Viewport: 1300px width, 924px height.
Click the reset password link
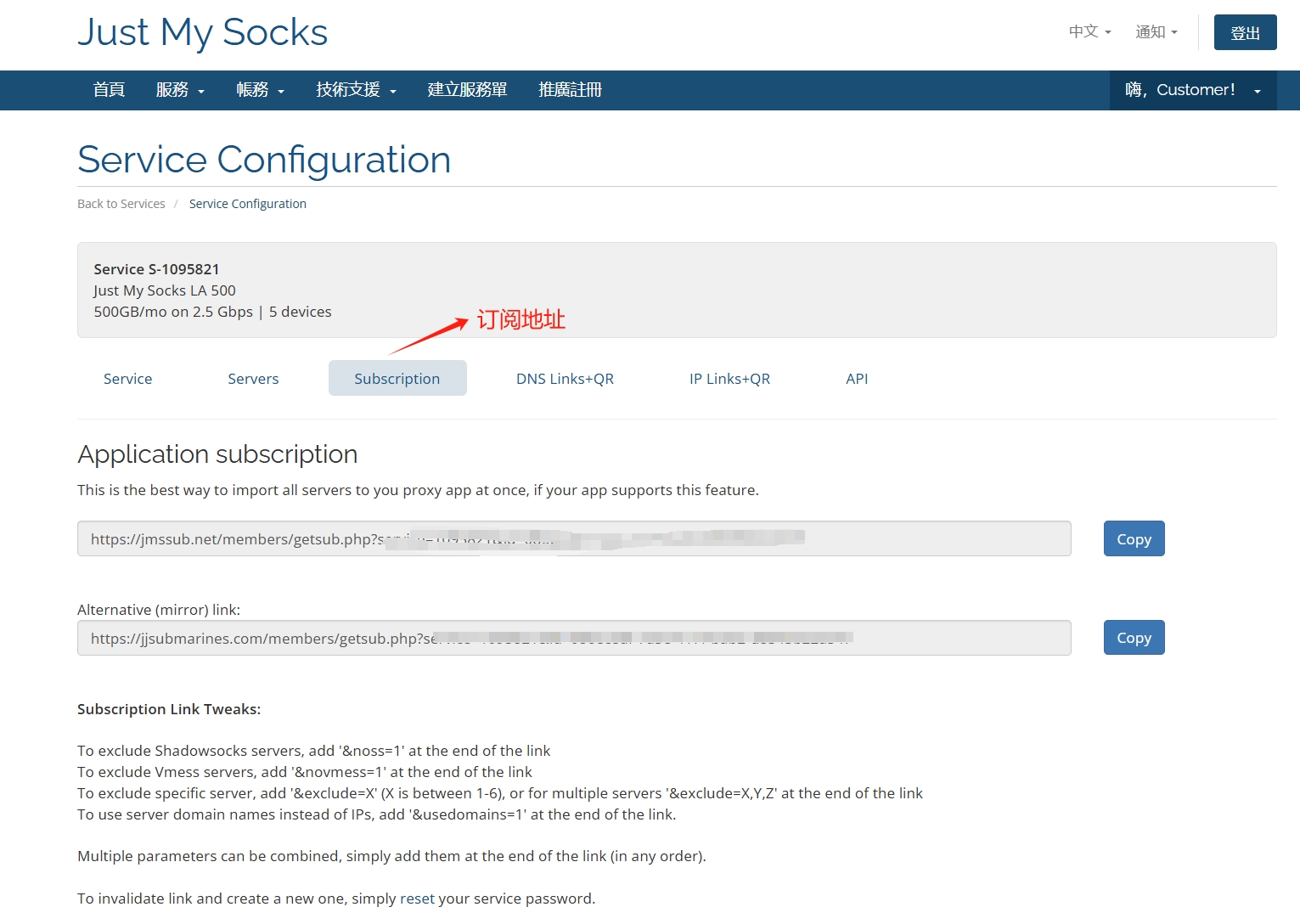tap(417, 898)
